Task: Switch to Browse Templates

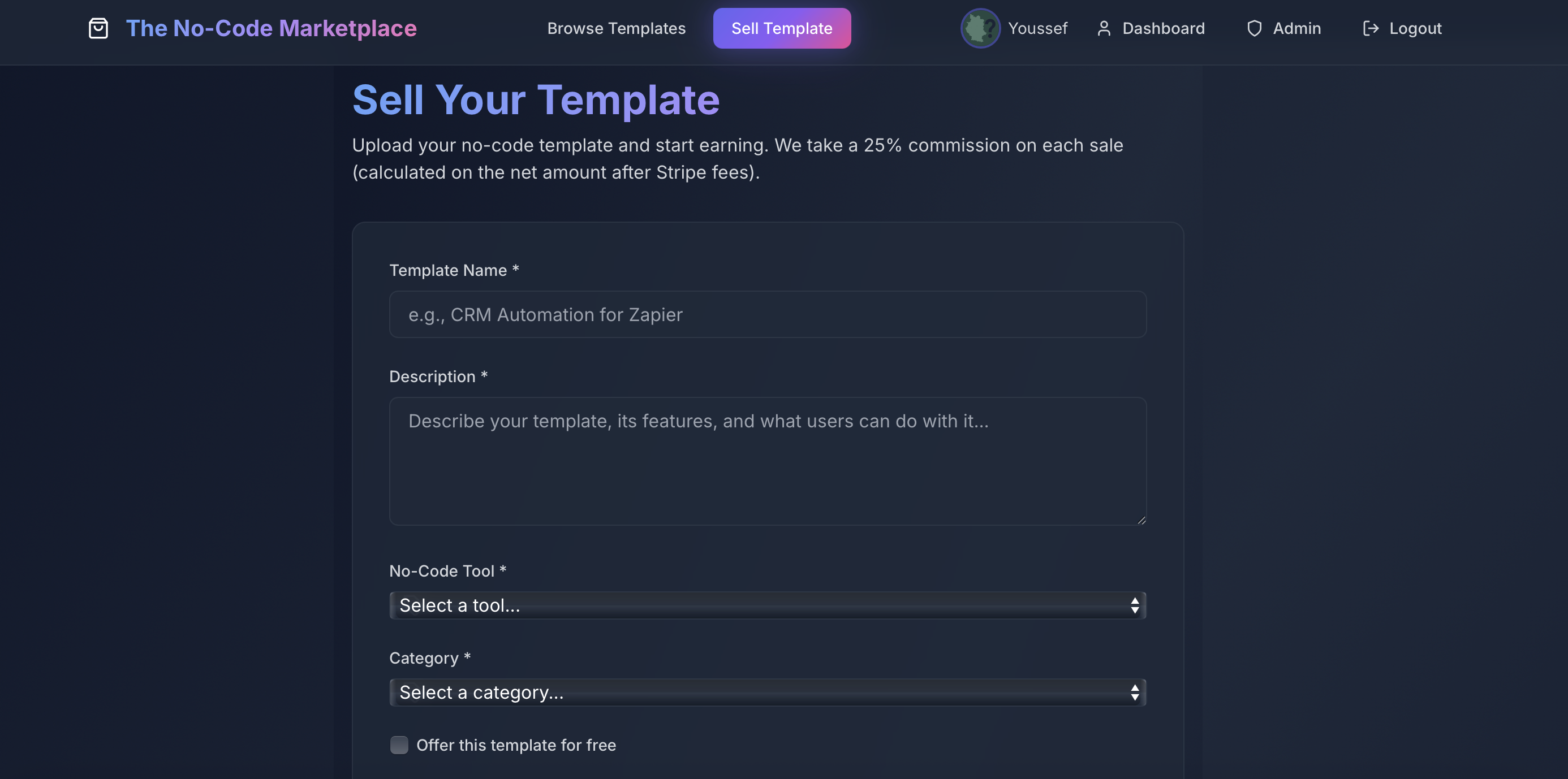Action: [616, 28]
